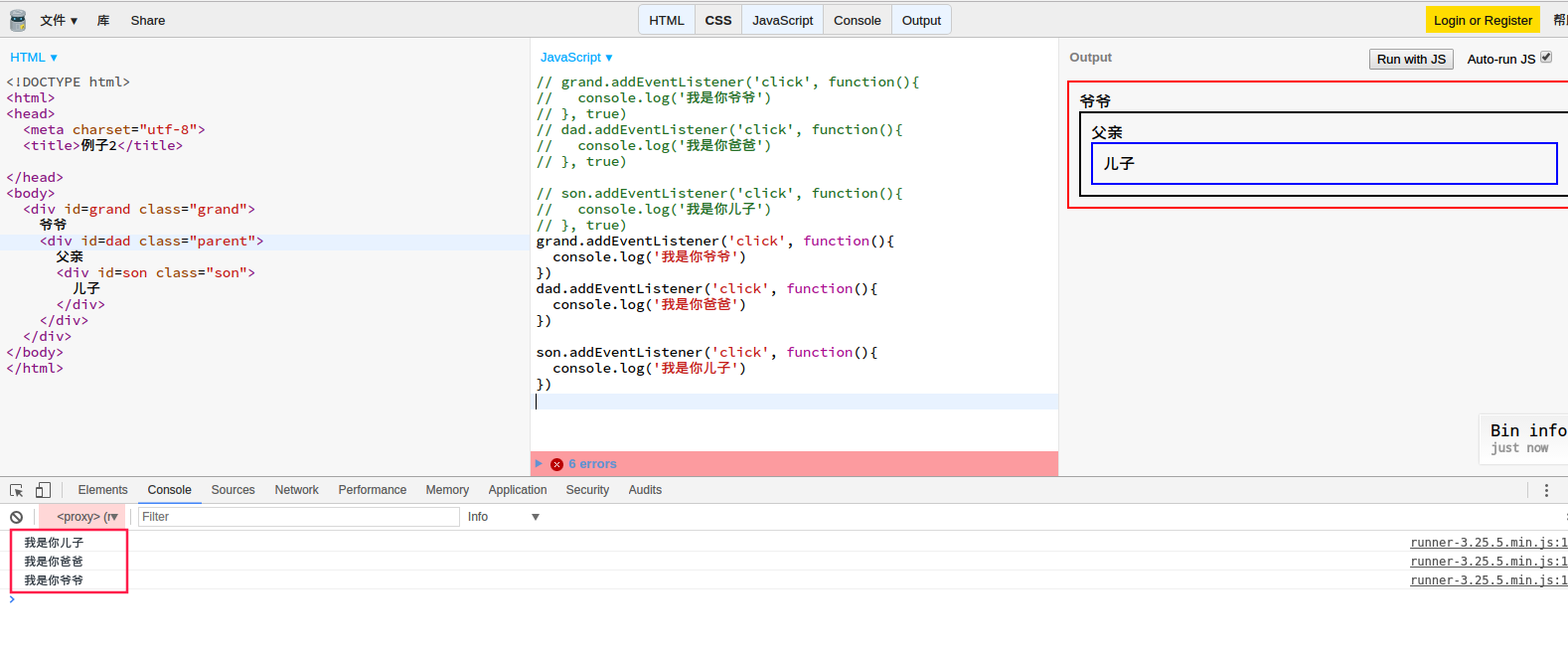Select the DevTools inspect element icon
1568x654 pixels.
click(17, 490)
